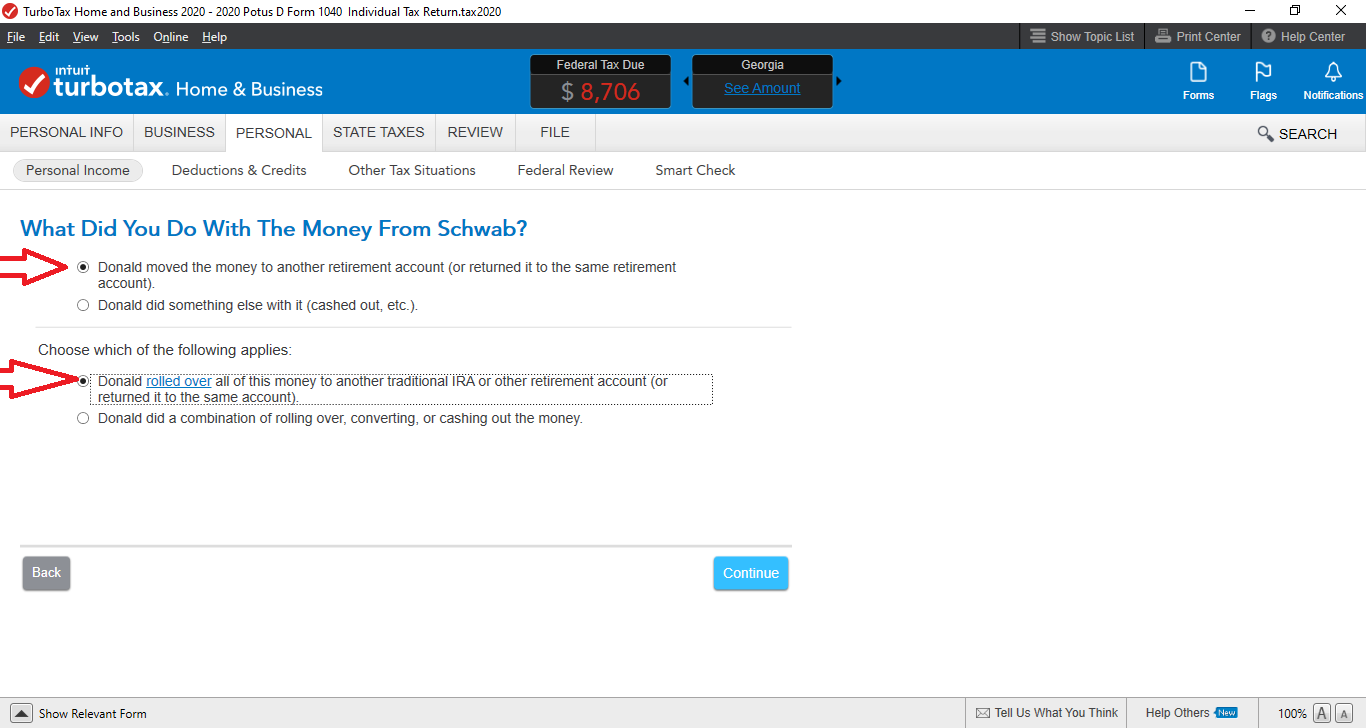Switch to the PERSONAL tab
Viewport: 1366px width, 728px height.
tap(274, 133)
